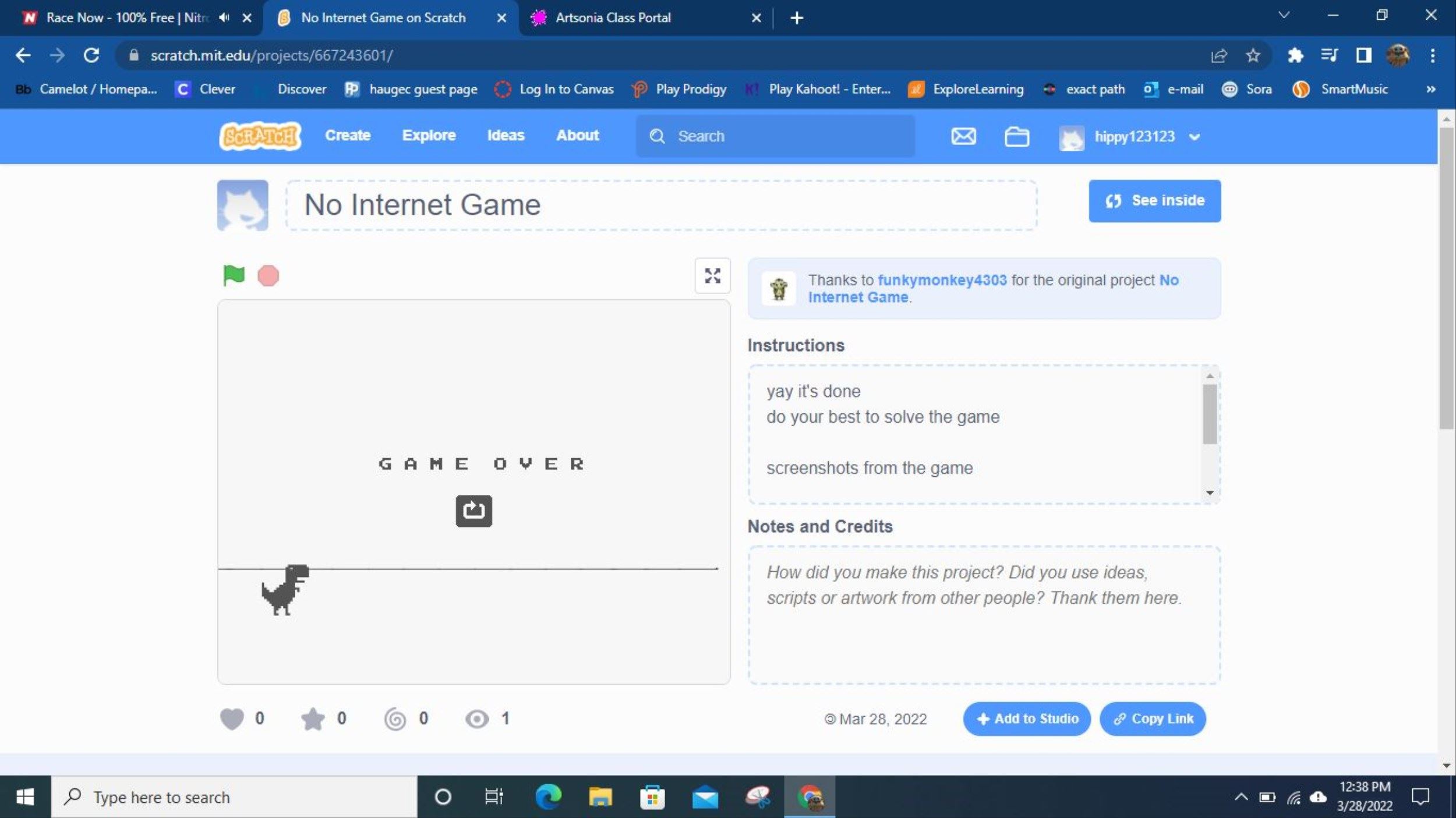
Task: Love this project with the heart icon
Action: point(232,718)
